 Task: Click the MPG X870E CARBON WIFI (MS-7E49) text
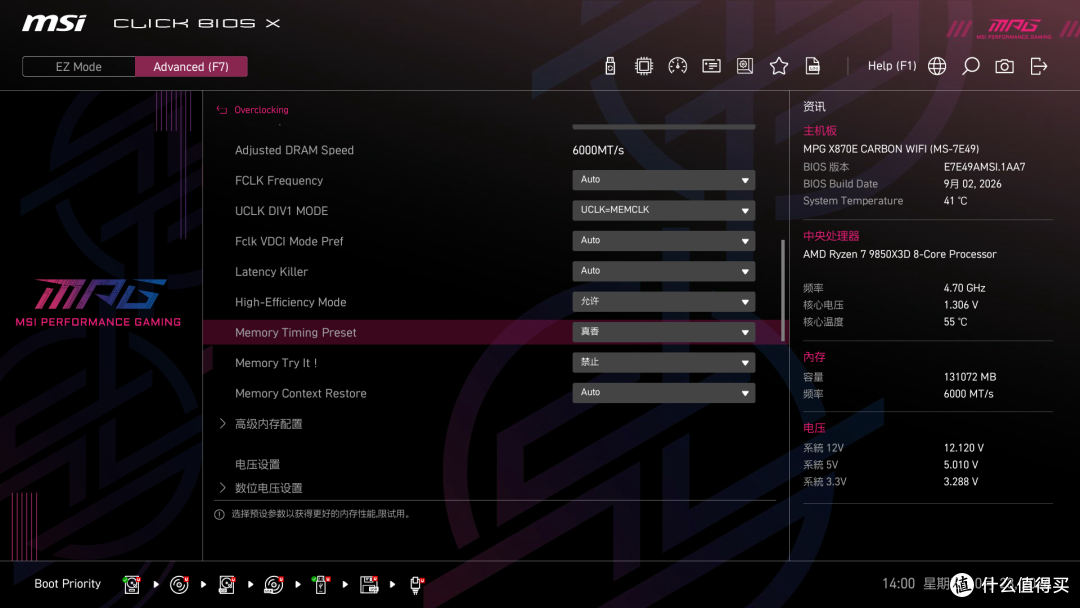click(x=891, y=149)
